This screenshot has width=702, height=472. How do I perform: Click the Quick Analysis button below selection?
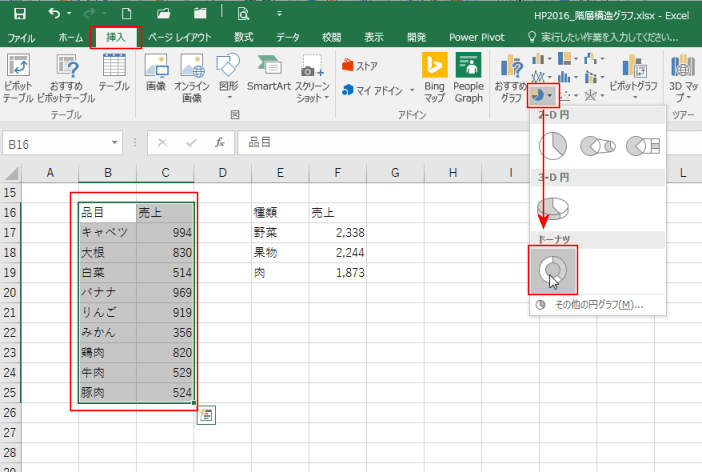tap(206, 415)
